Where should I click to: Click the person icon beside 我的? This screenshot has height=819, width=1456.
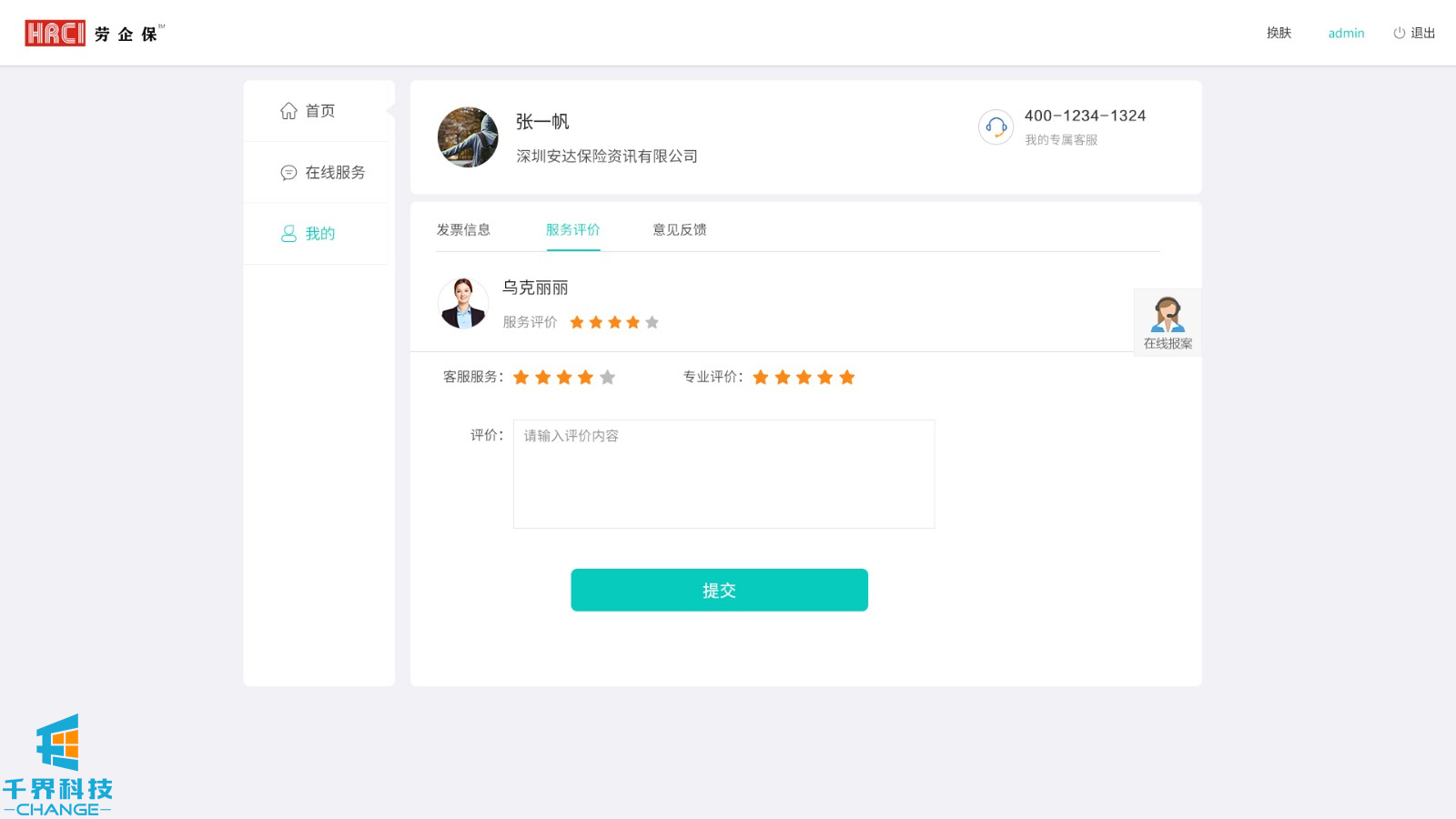click(x=288, y=234)
